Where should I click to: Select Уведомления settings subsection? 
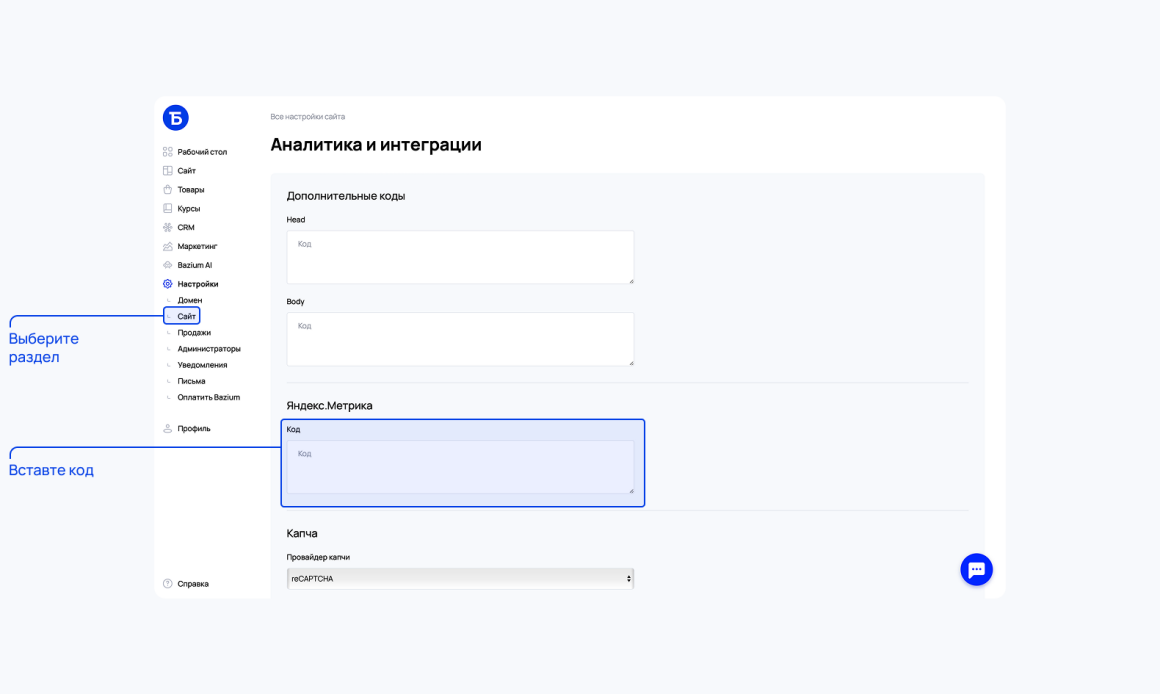pyautogui.click(x=202, y=365)
